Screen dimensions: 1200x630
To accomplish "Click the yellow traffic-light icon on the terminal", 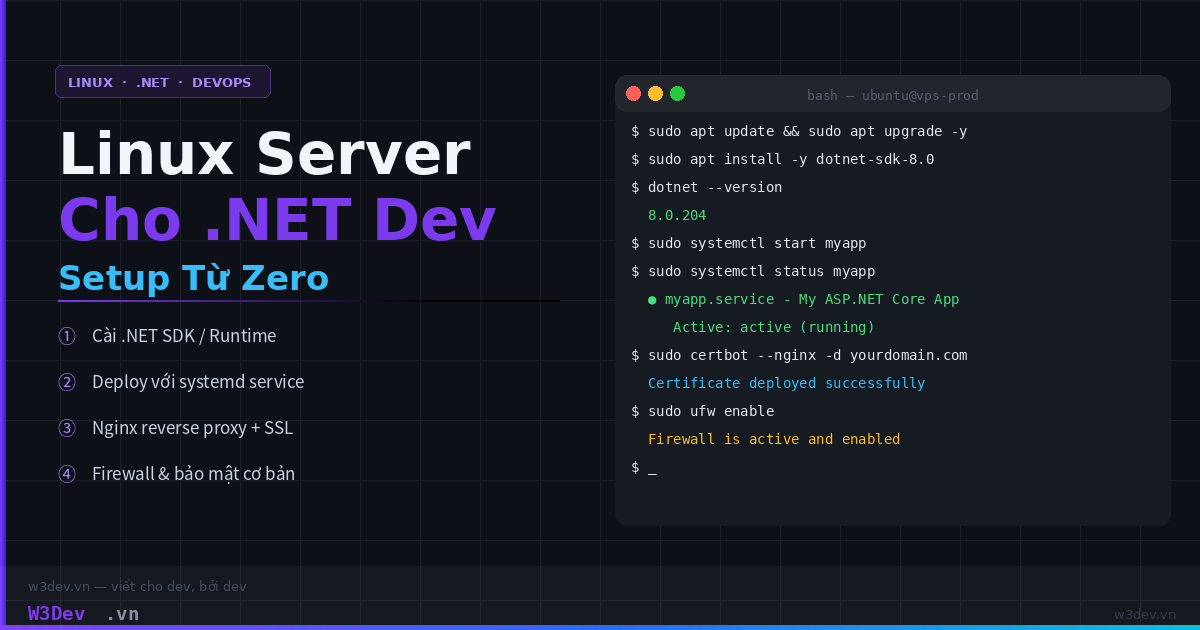I will pyautogui.click(x=655, y=93).
